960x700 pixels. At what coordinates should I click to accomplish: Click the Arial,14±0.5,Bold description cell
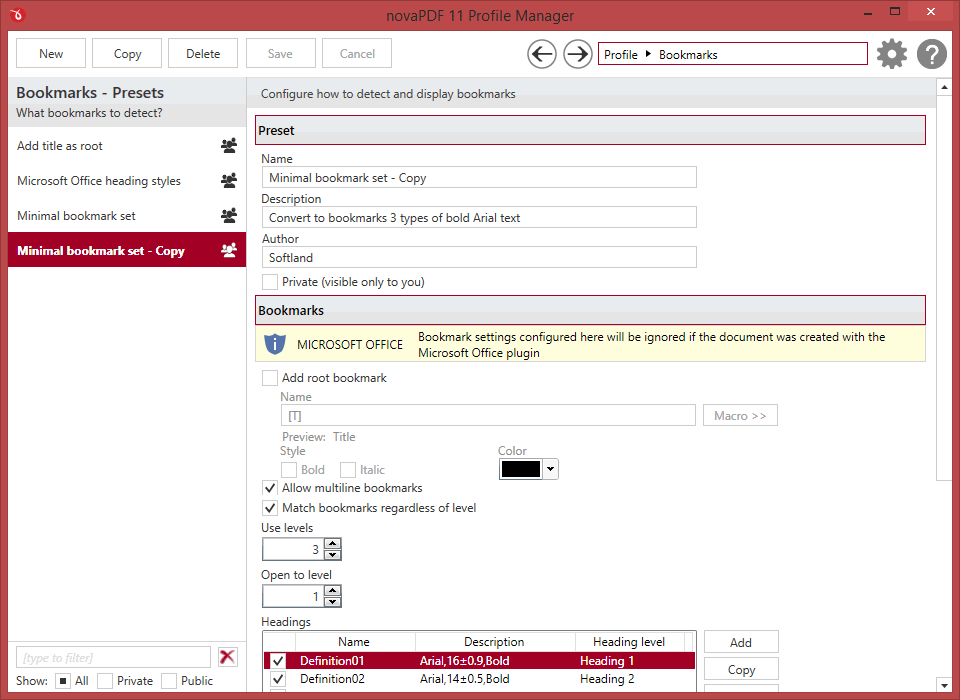click(x=465, y=679)
